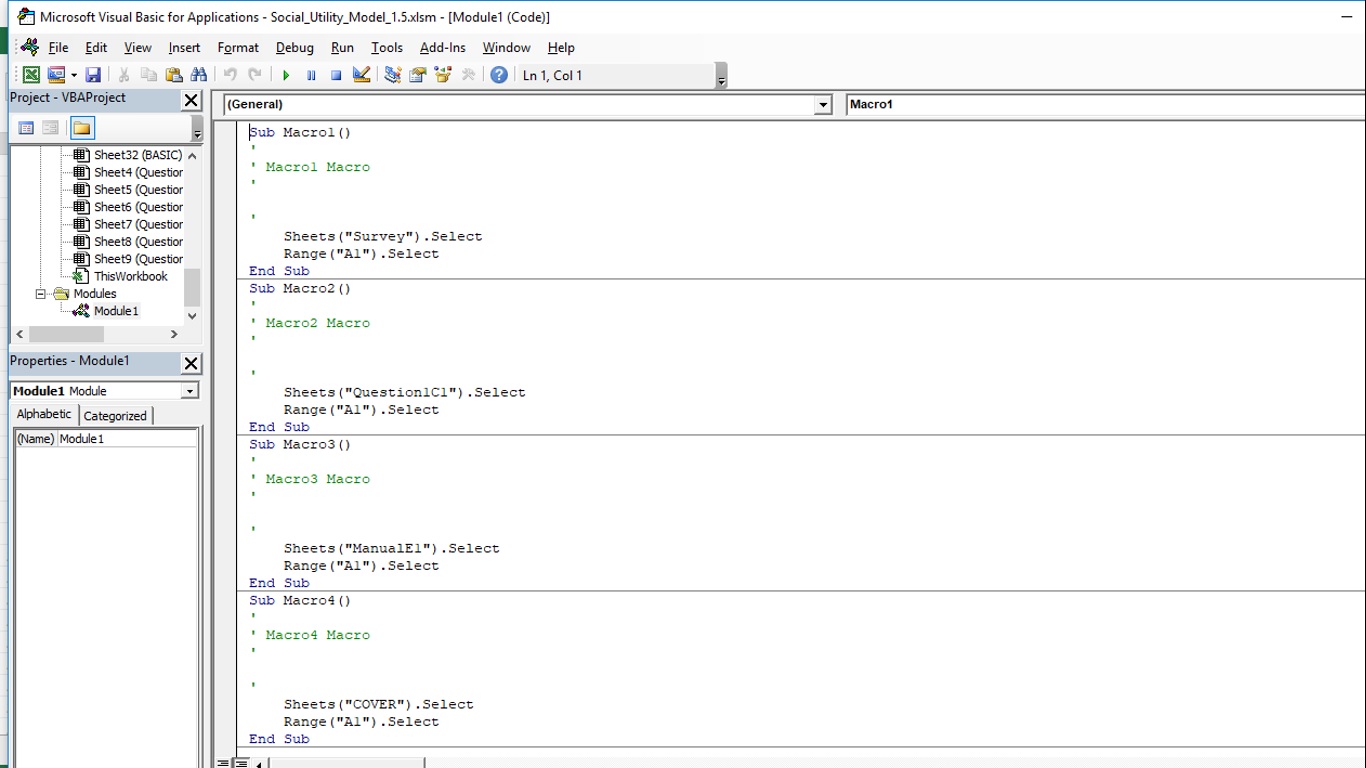Click project tree scroll up arrow
This screenshot has height=768, width=1366.
(x=192, y=155)
